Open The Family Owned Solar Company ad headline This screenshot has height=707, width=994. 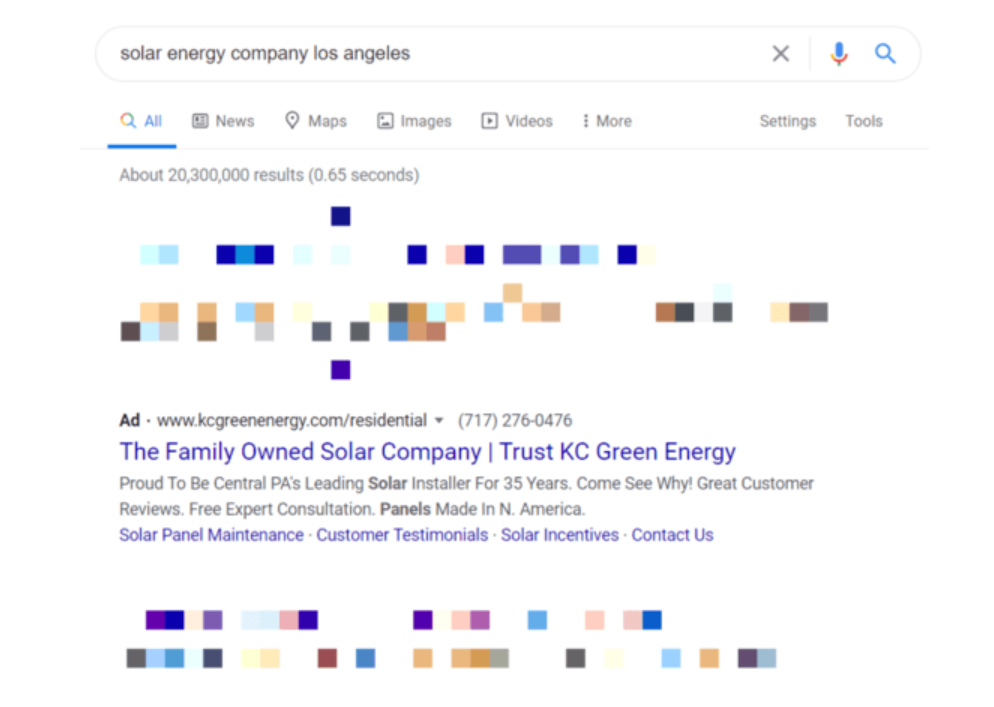[427, 452]
